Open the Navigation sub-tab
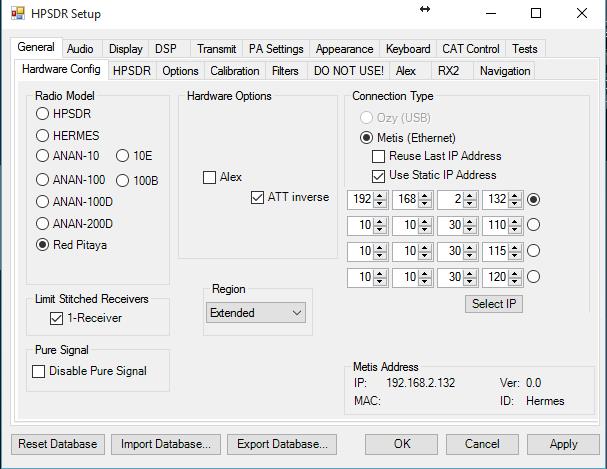The image size is (607, 469). pos(505,71)
